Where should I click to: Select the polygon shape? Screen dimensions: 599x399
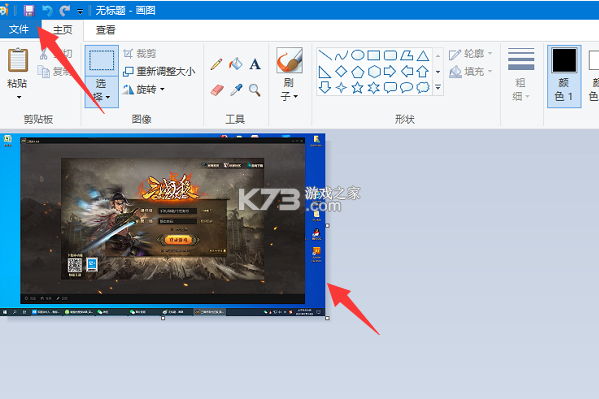coord(406,55)
